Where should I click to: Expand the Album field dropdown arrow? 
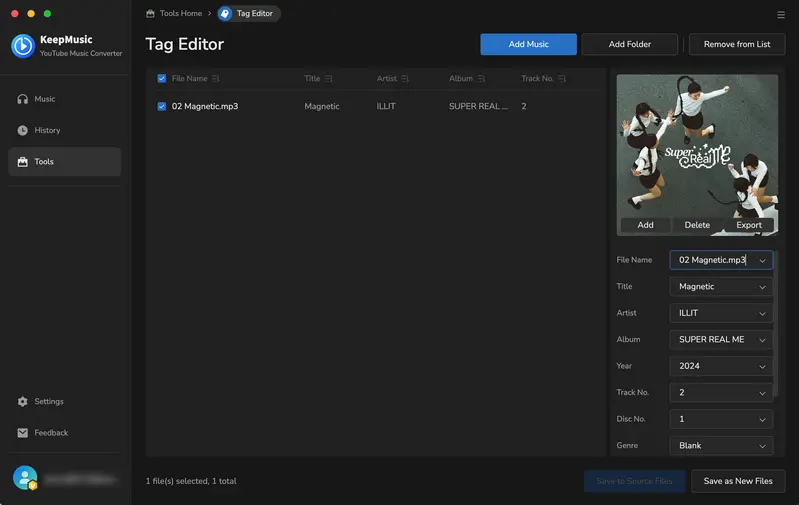tap(762, 340)
